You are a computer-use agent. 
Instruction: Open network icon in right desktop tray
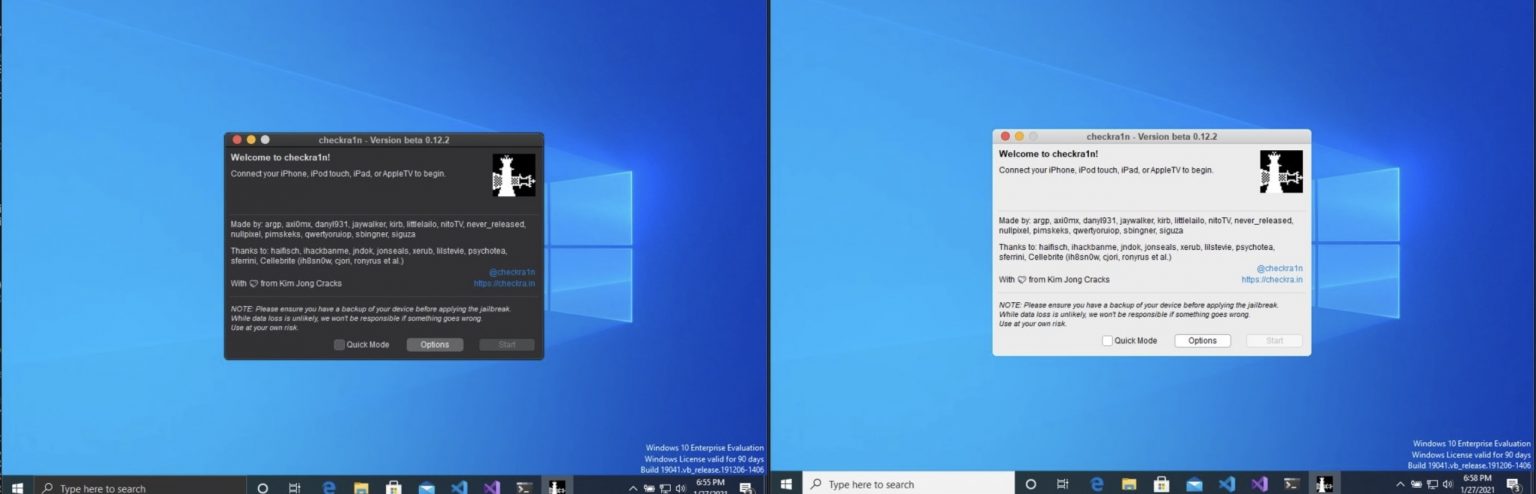tap(1432, 484)
